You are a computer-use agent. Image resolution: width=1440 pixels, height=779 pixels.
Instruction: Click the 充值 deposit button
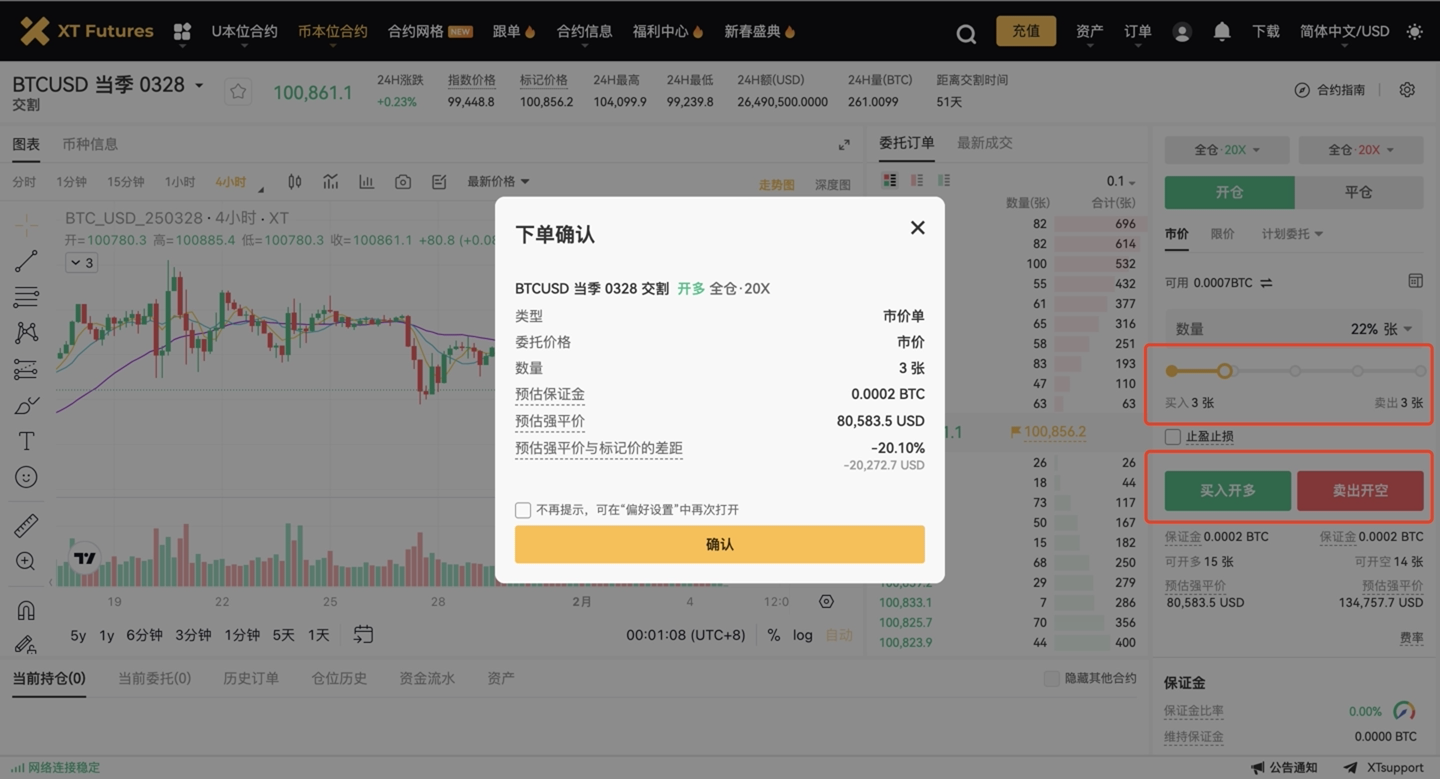(1025, 31)
